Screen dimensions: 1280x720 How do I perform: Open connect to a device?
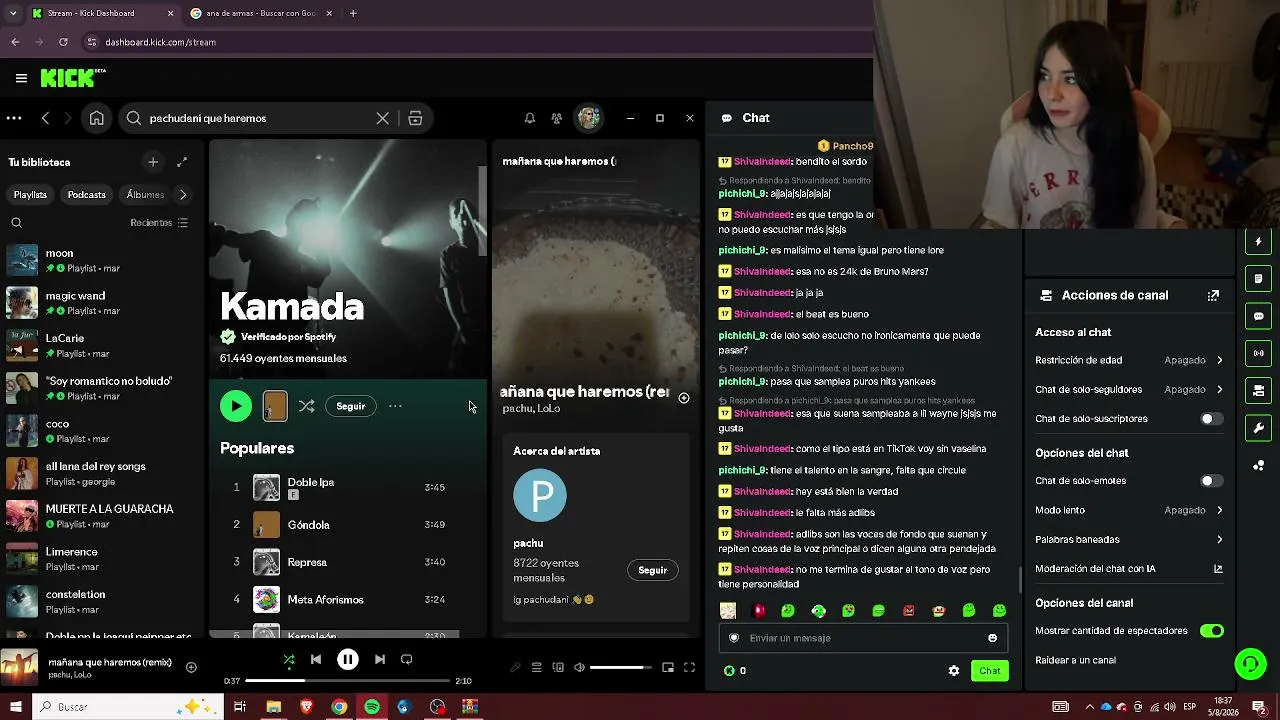coord(558,668)
